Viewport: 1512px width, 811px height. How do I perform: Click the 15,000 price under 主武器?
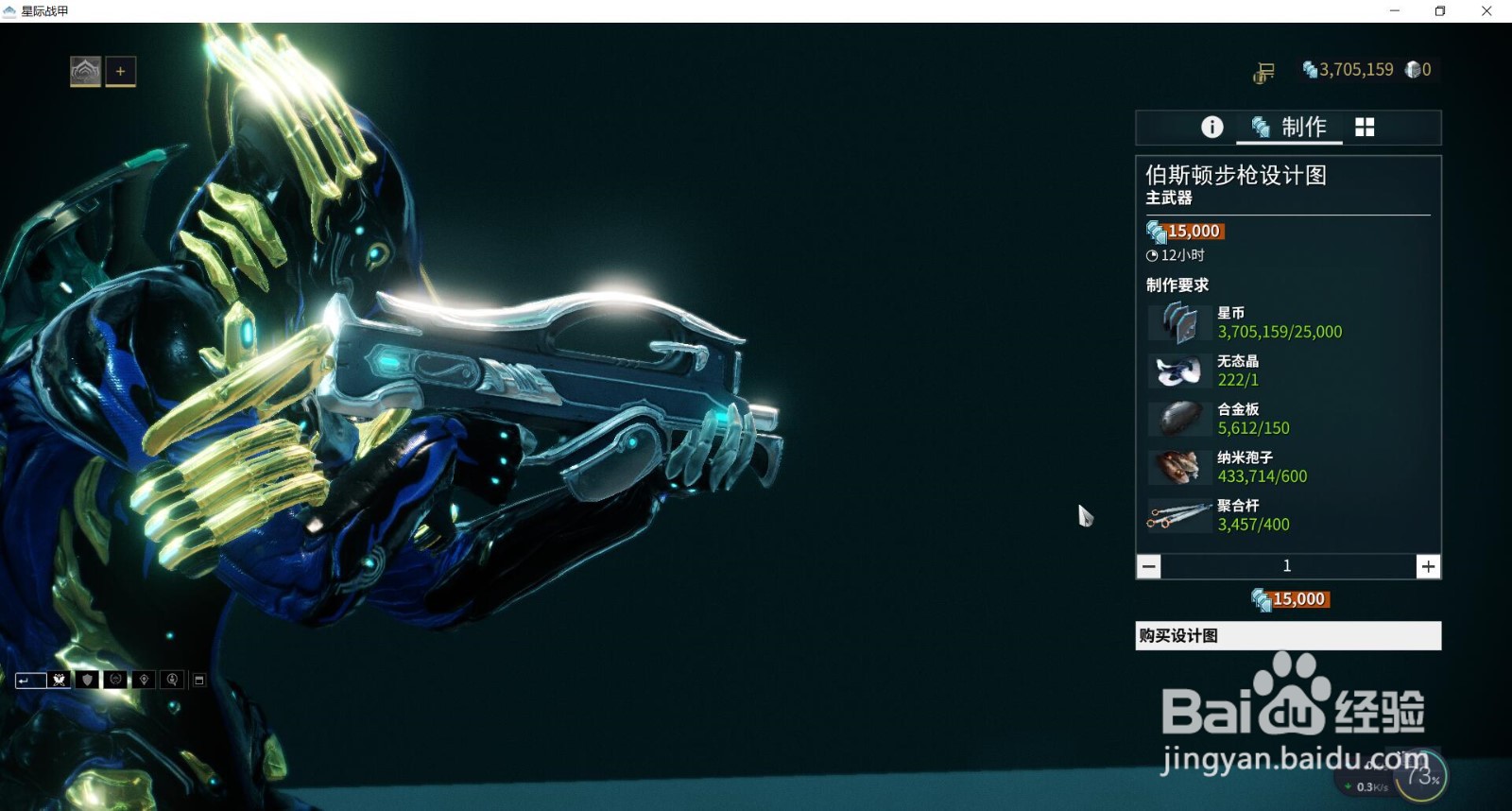point(1185,232)
